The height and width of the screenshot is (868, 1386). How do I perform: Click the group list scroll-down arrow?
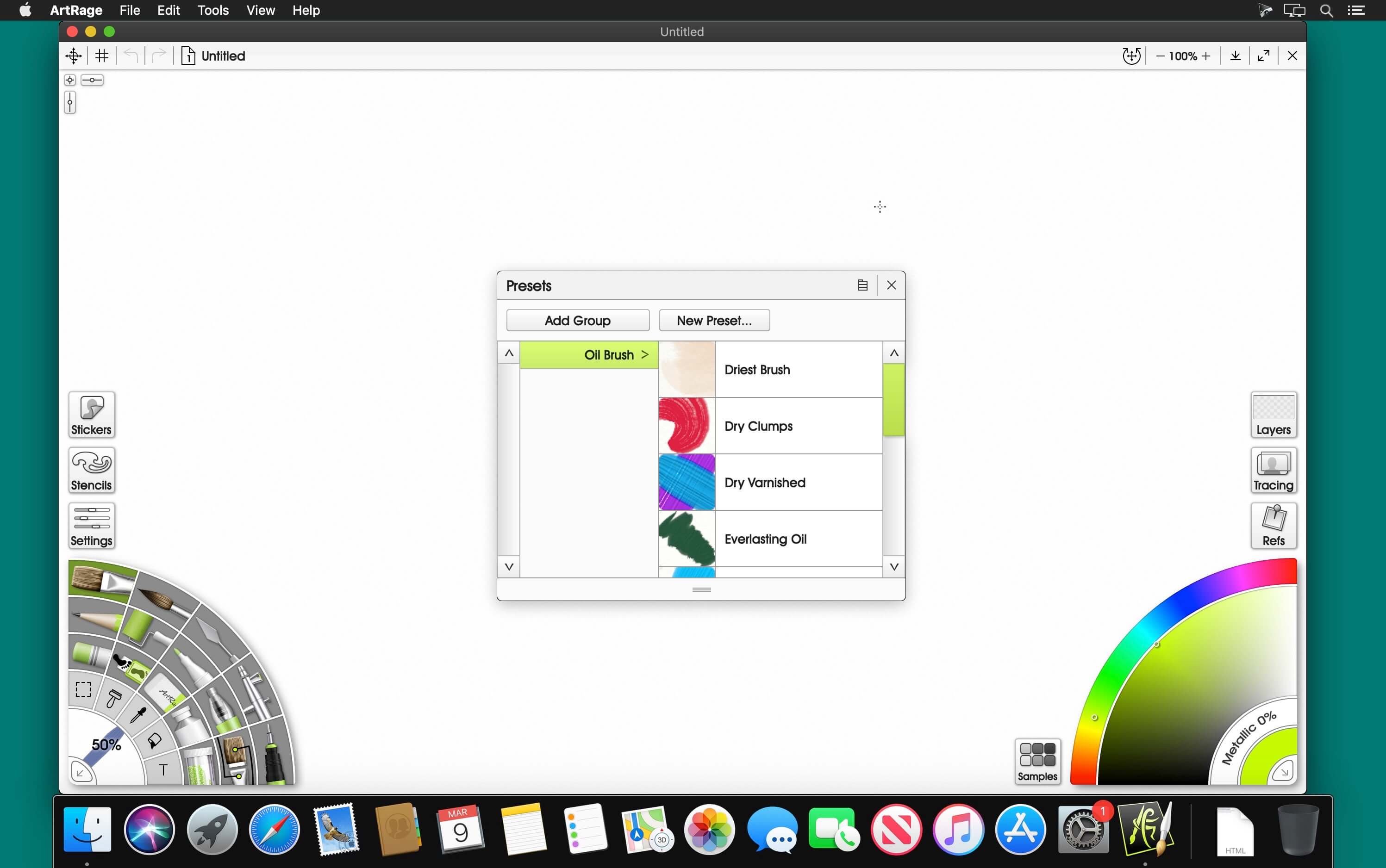[509, 567]
